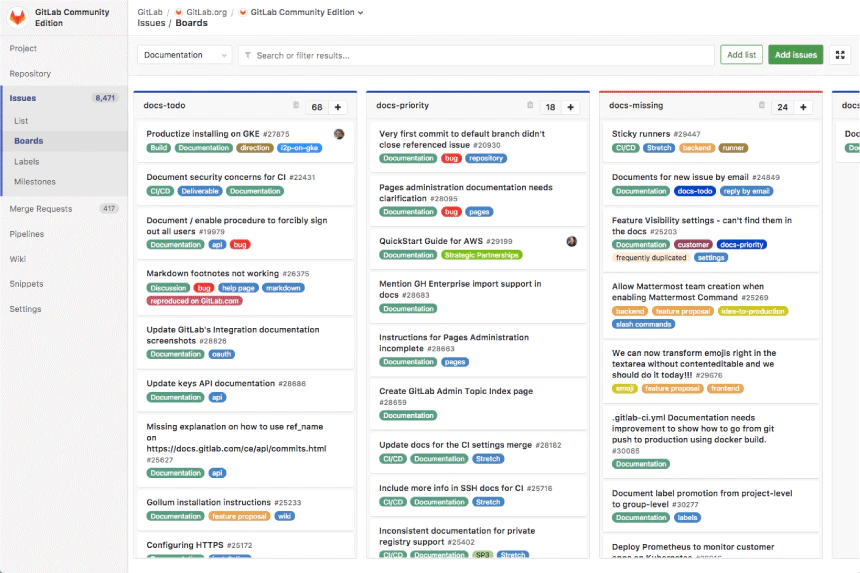
Task: Click the customer label on Feature Visibility issue
Action: [x=693, y=245]
